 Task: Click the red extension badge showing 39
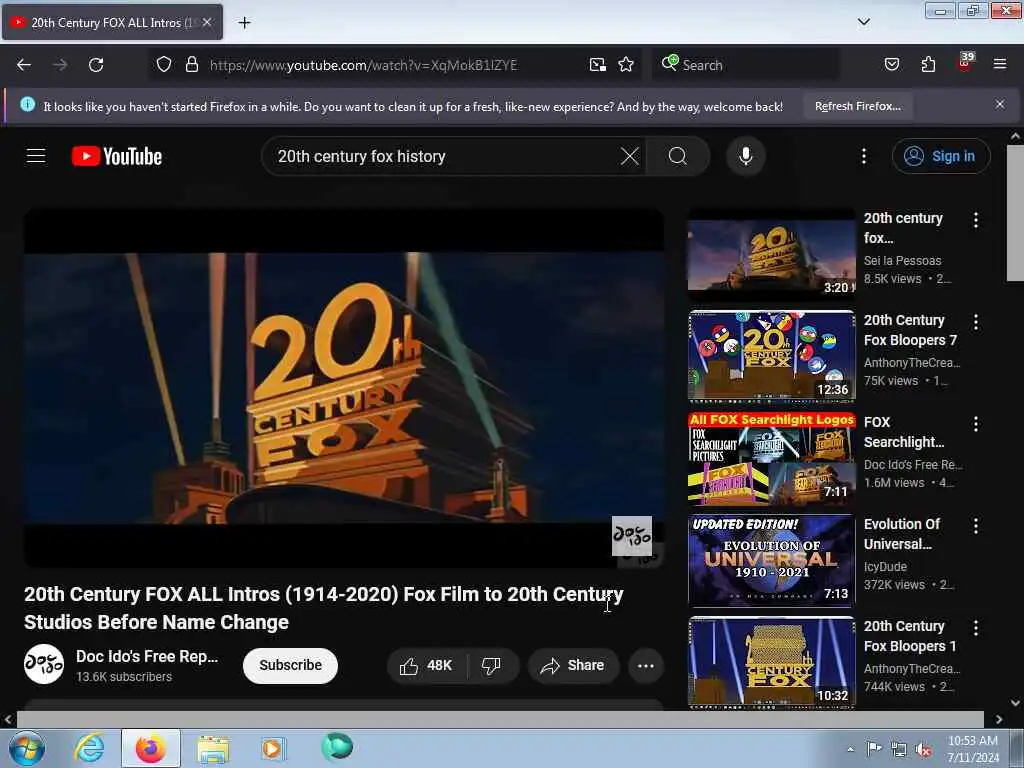965,62
